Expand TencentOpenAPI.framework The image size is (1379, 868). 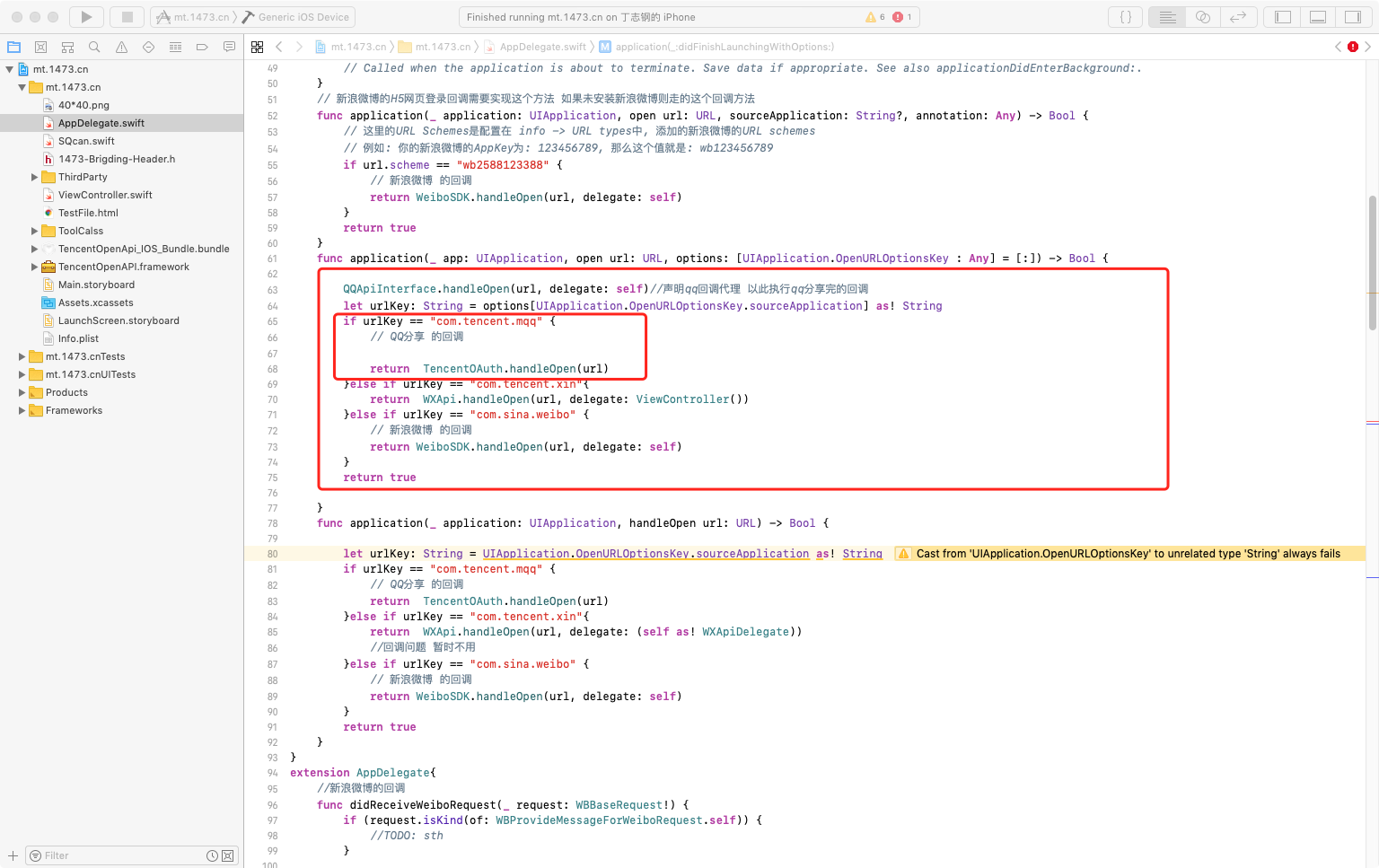[35, 267]
